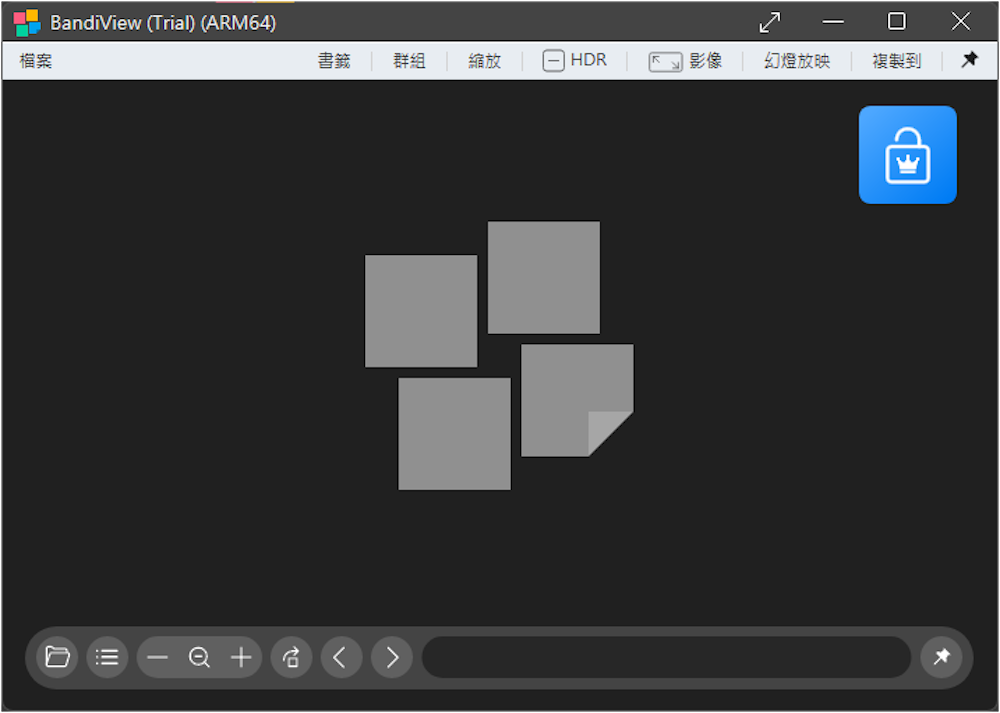Click the zoom in plus icon
The width and height of the screenshot is (1000, 713).
coord(241,657)
